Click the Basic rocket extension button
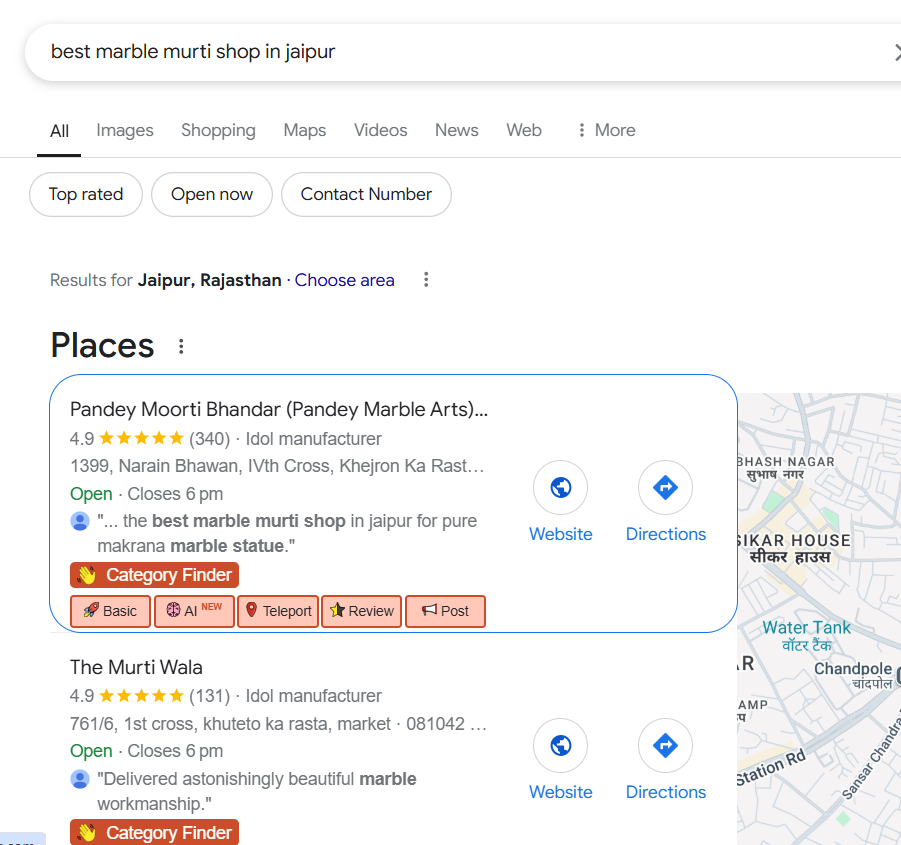The height and width of the screenshot is (845, 901). click(110, 611)
